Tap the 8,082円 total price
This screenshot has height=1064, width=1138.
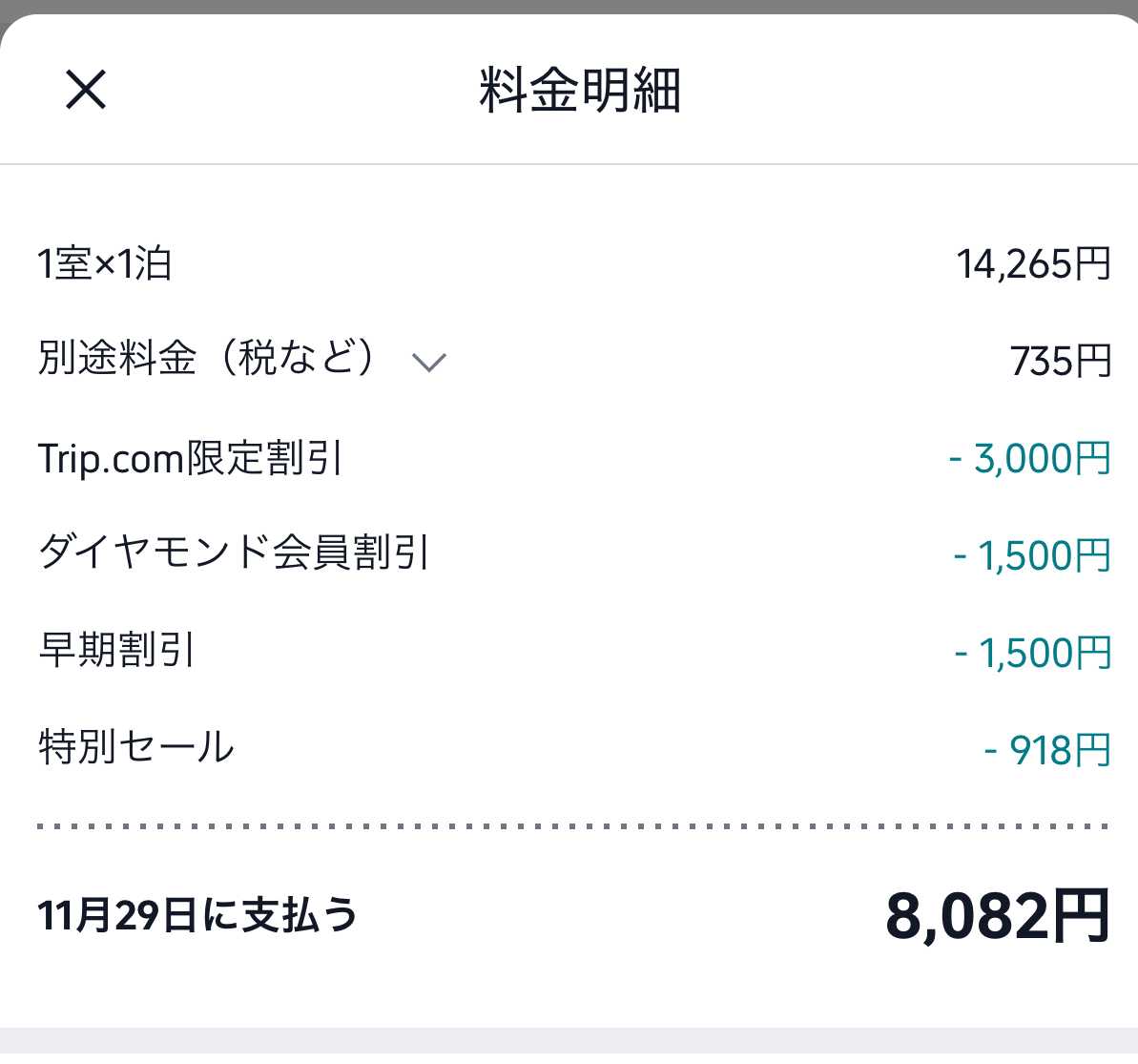coord(997,916)
